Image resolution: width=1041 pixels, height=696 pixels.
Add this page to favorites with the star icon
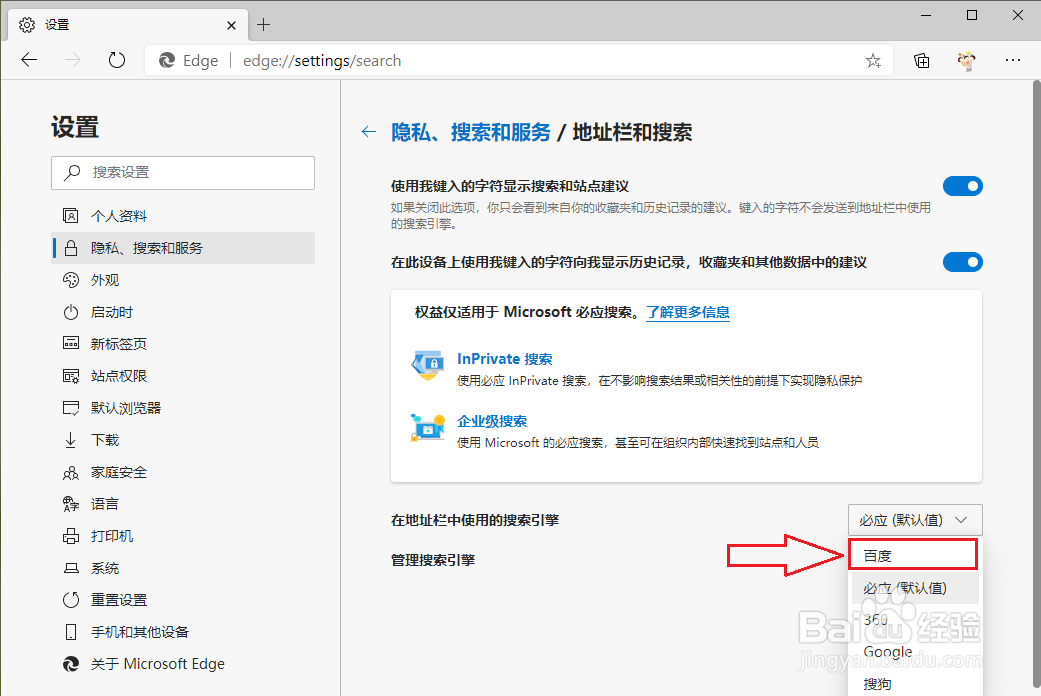[873, 61]
